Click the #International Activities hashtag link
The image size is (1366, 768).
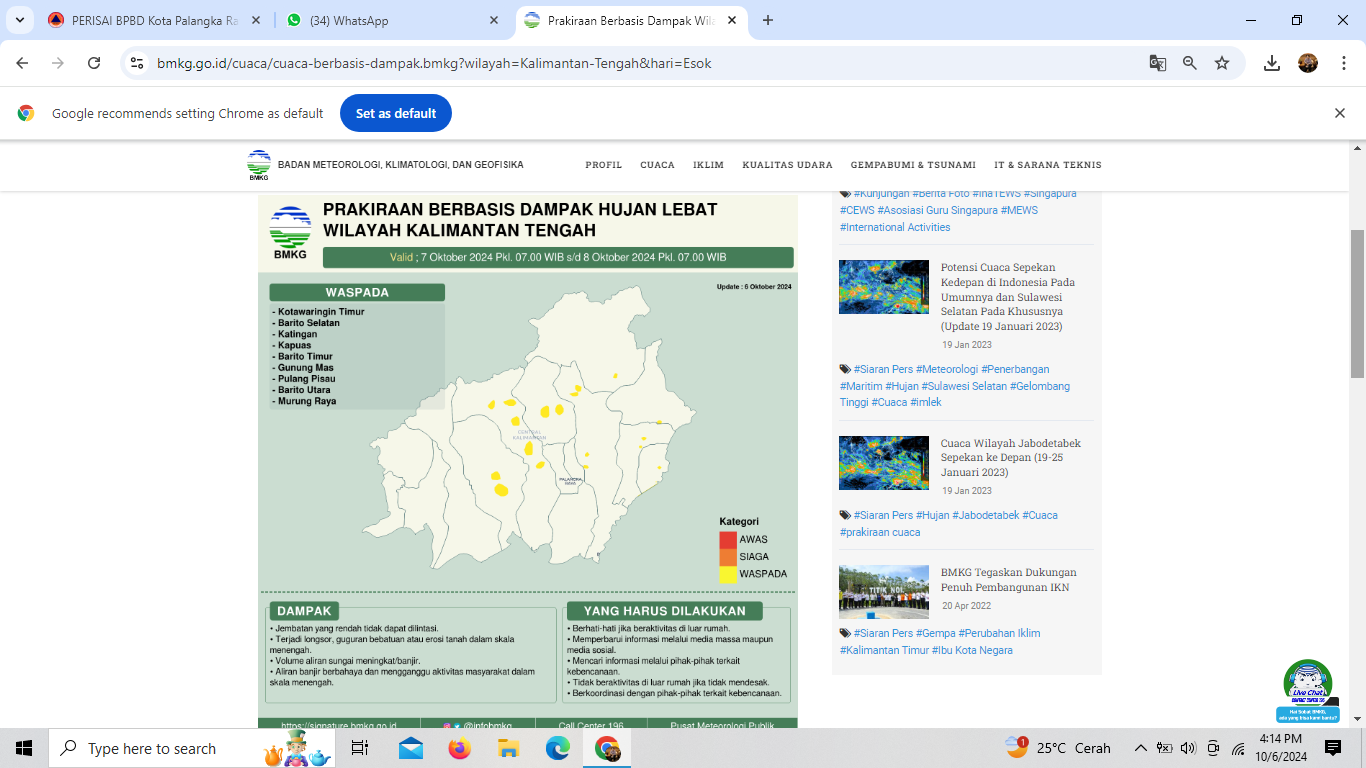pos(895,227)
